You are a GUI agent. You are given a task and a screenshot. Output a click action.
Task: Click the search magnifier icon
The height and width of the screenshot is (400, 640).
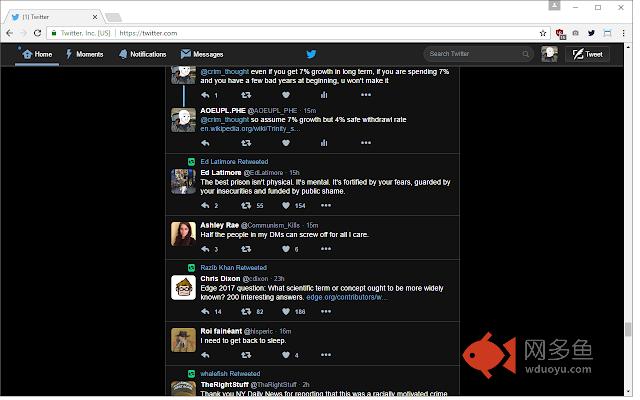(x=526, y=54)
